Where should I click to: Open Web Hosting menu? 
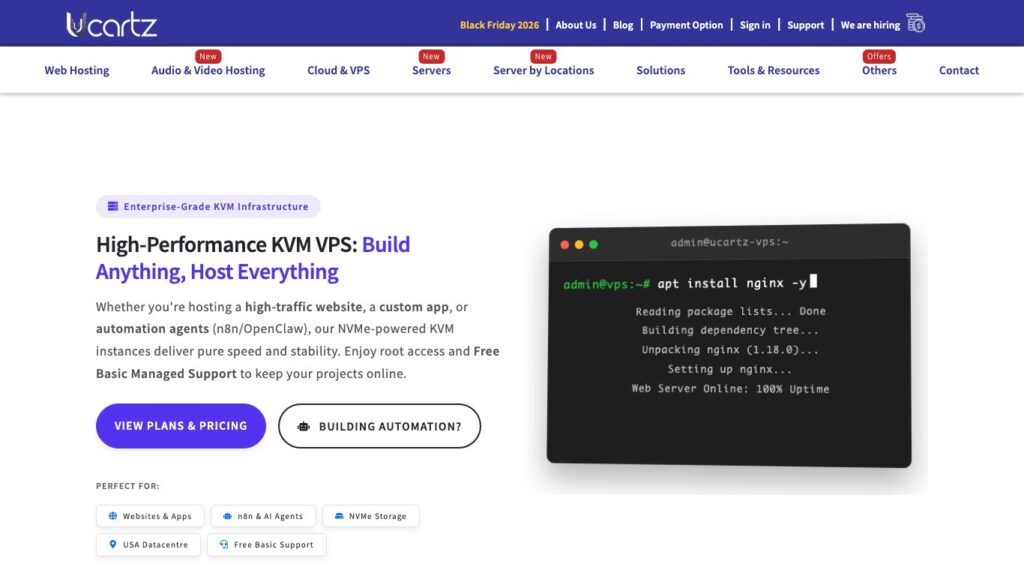pyautogui.click(x=77, y=71)
